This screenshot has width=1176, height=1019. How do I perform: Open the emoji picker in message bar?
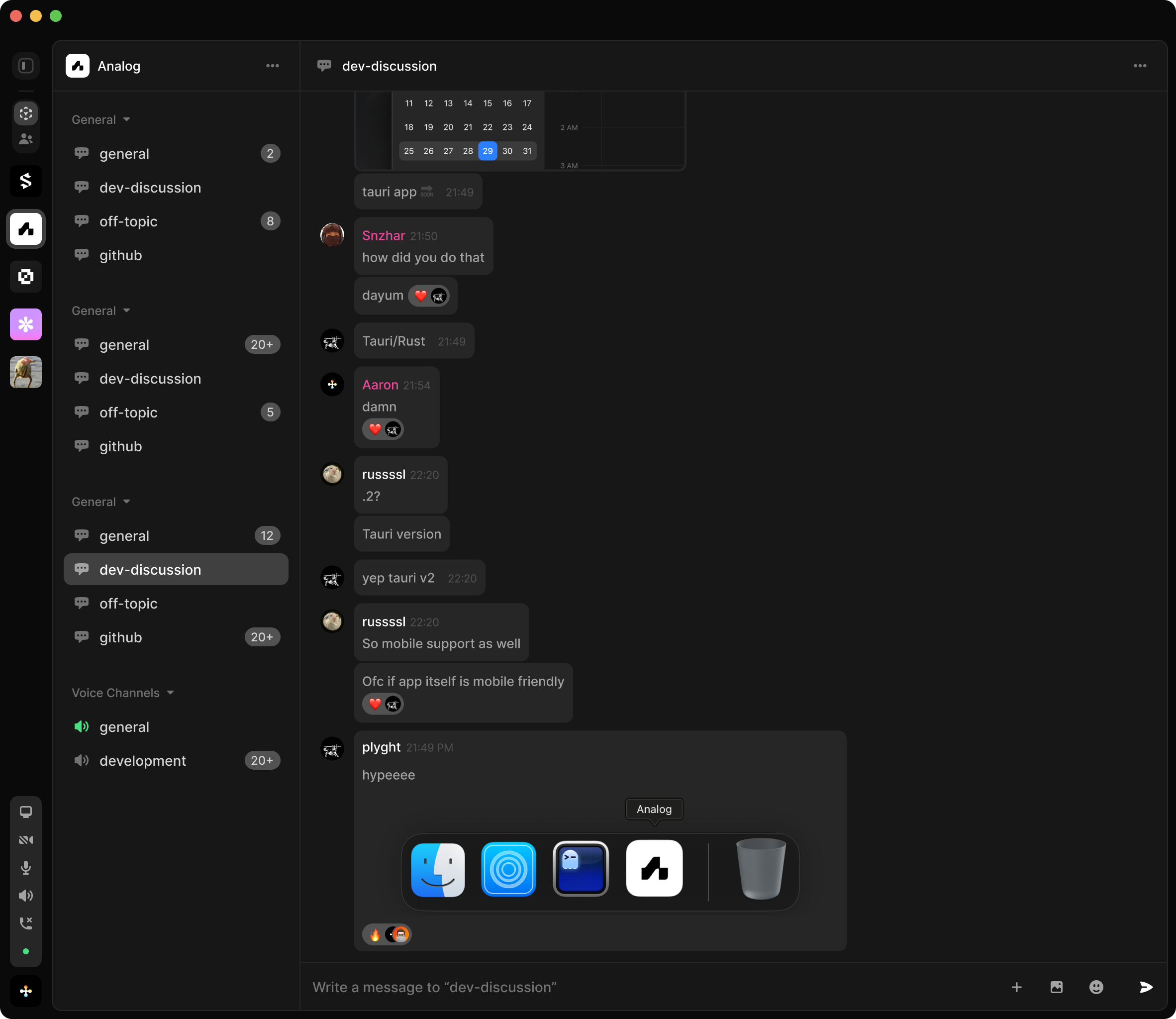pyautogui.click(x=1096, y=988)
